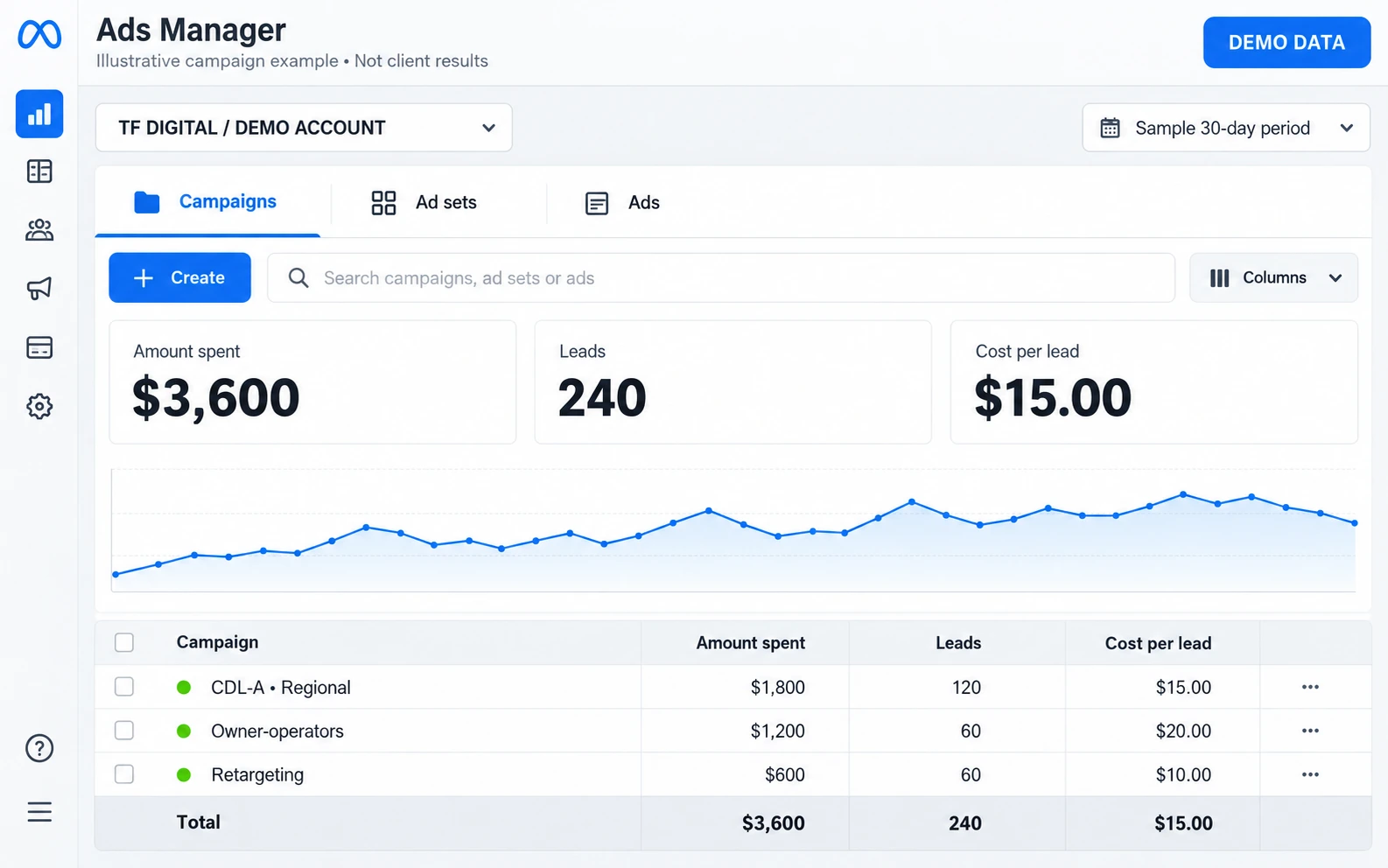The height and width of the screenshot is (868, 1388).
Task: Open the TF DIGITAL / DEMO ACCOUNT dropdown
Action: [x=304, y=128]
